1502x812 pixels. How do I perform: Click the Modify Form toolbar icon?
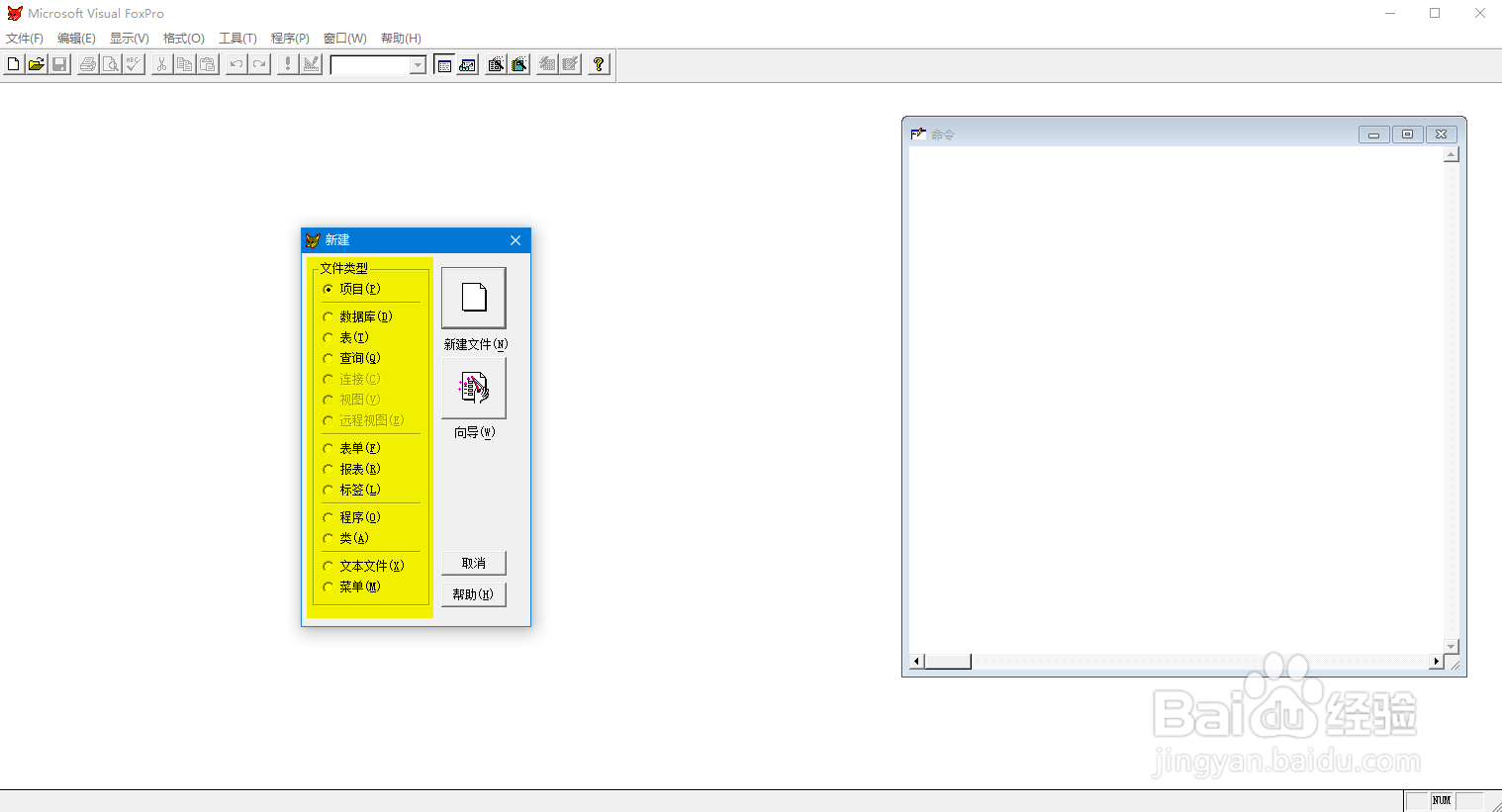(311, 64)
